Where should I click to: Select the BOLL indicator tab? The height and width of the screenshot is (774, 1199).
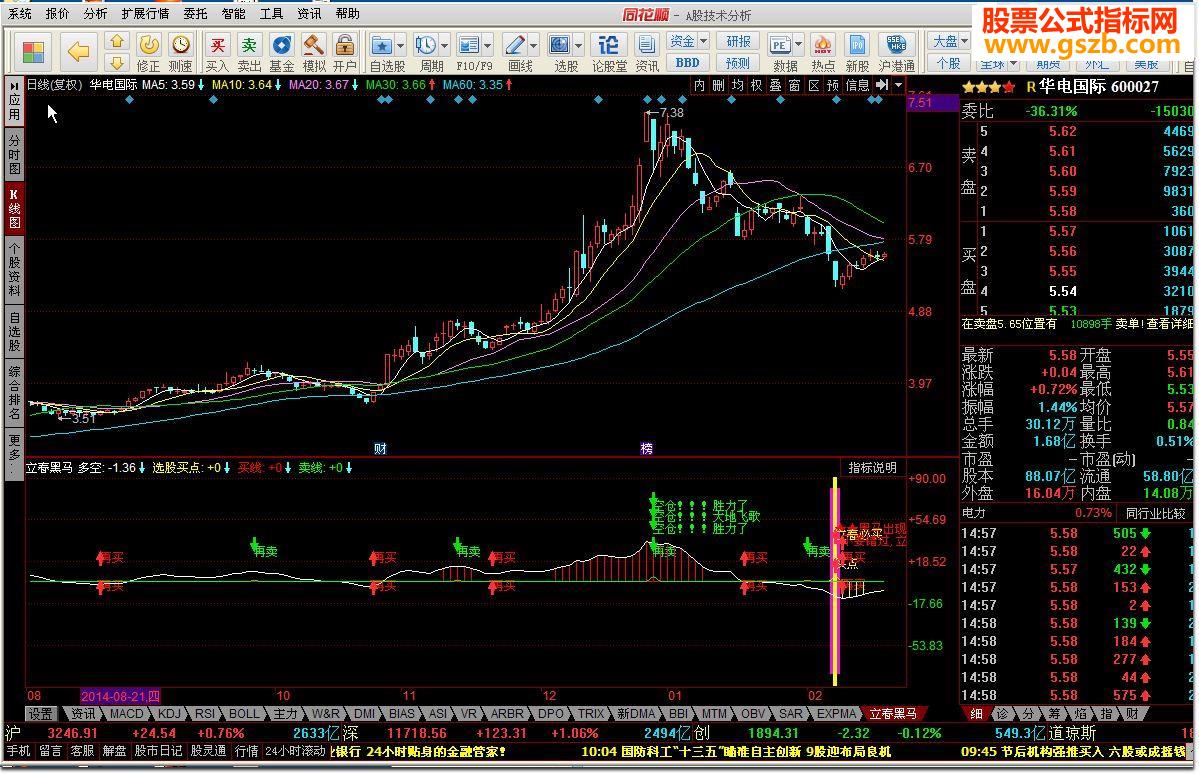244,714
